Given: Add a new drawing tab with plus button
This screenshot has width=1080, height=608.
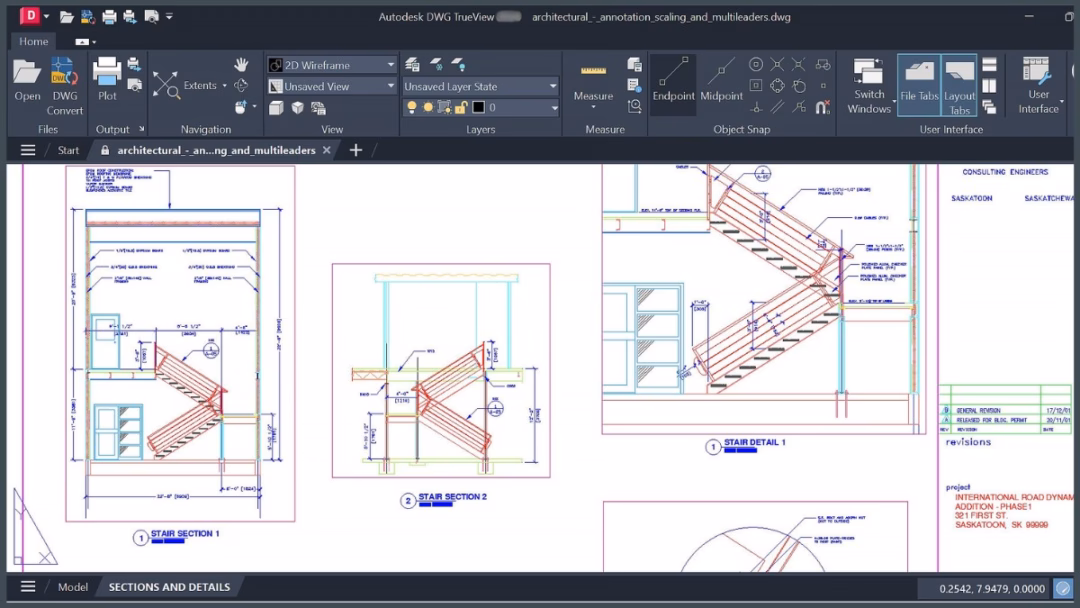Looking at the screenshot, I should tap(355, 150).
